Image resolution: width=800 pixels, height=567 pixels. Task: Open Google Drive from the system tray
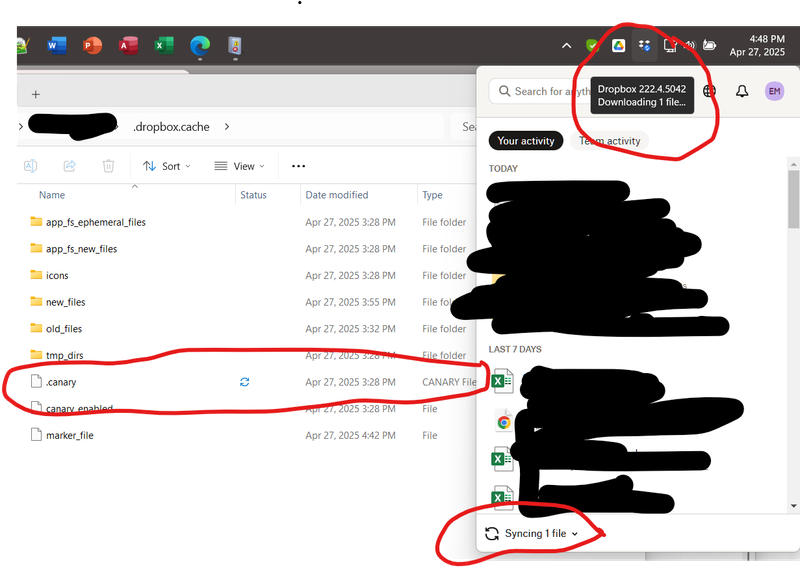click(x=619, y=46)
